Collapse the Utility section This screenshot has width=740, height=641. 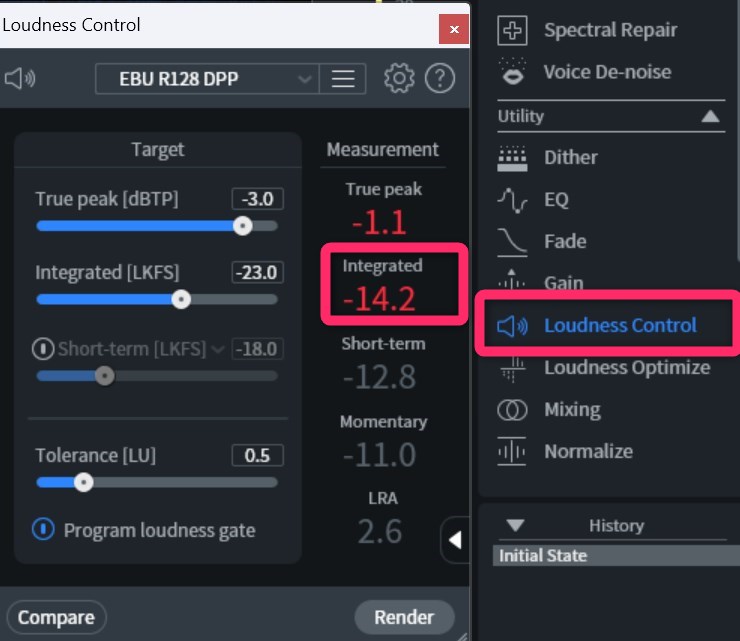[710, 116]
